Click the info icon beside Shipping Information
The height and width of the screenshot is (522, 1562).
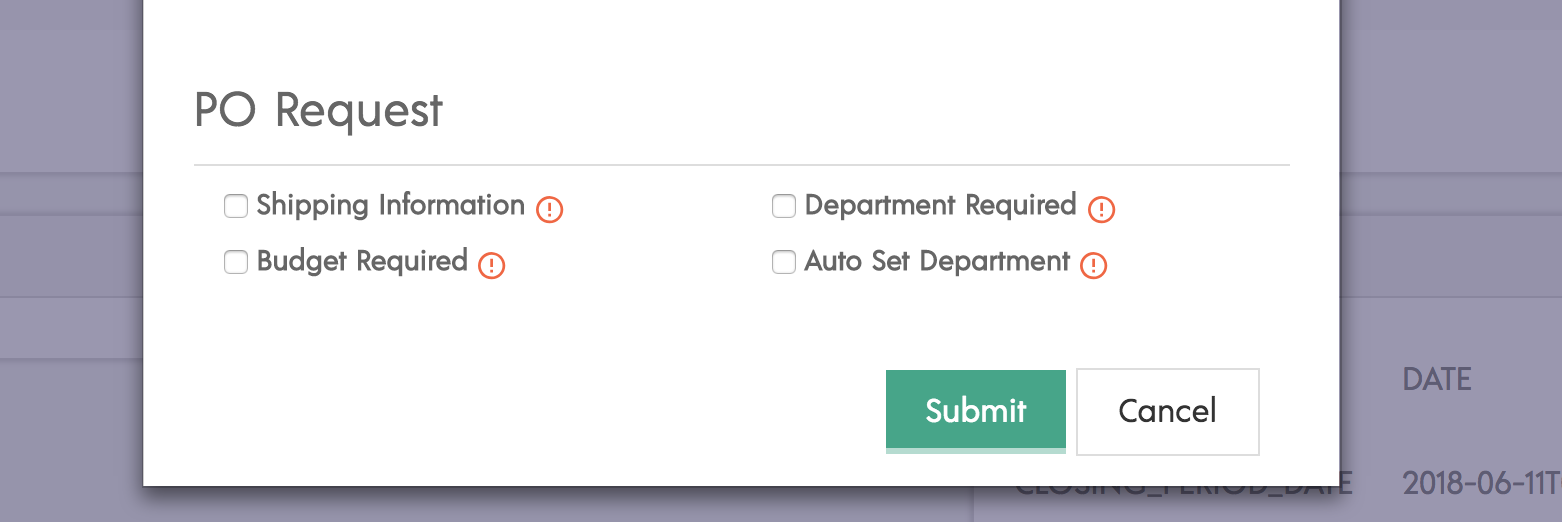[550, 210]
